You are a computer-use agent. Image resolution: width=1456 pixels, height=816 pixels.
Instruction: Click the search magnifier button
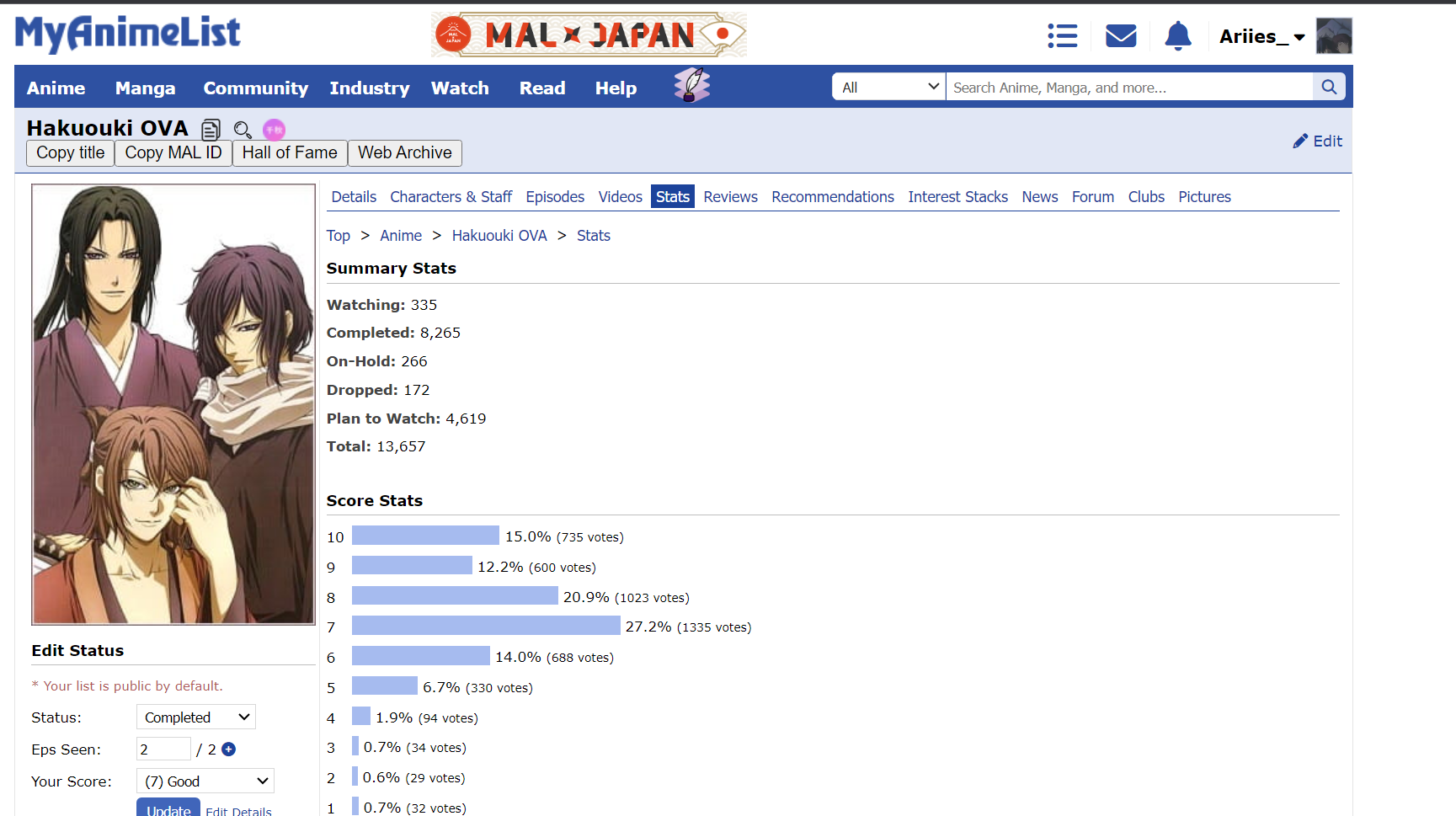[1329, 87]
